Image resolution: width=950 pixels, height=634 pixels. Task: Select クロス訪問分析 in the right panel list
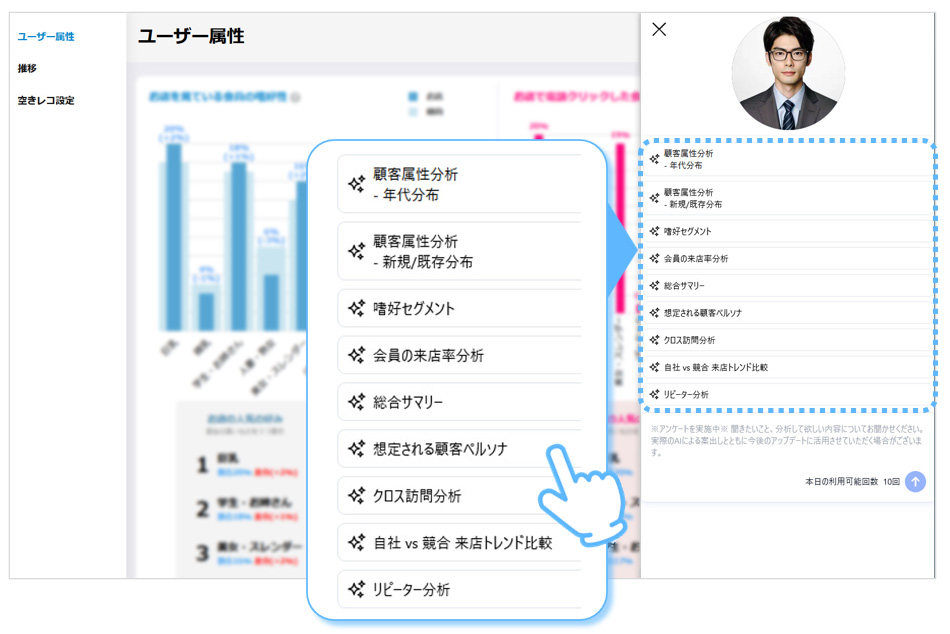690,340
